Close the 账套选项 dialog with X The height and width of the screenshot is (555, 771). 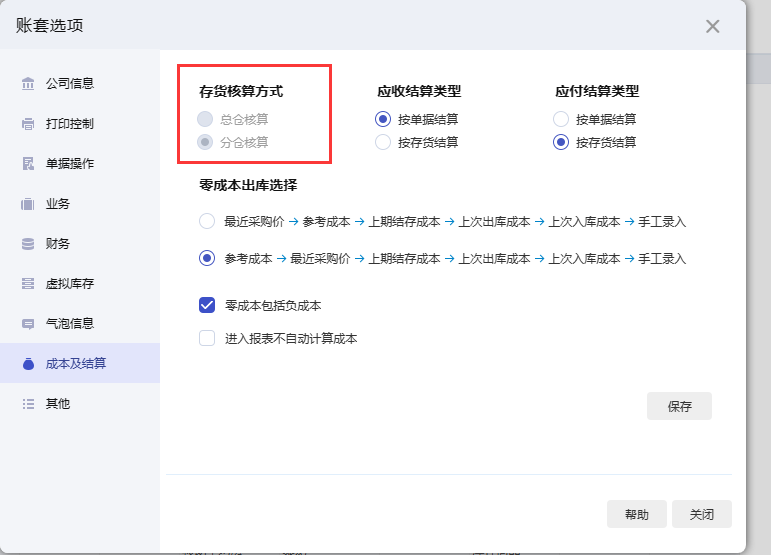712,27
